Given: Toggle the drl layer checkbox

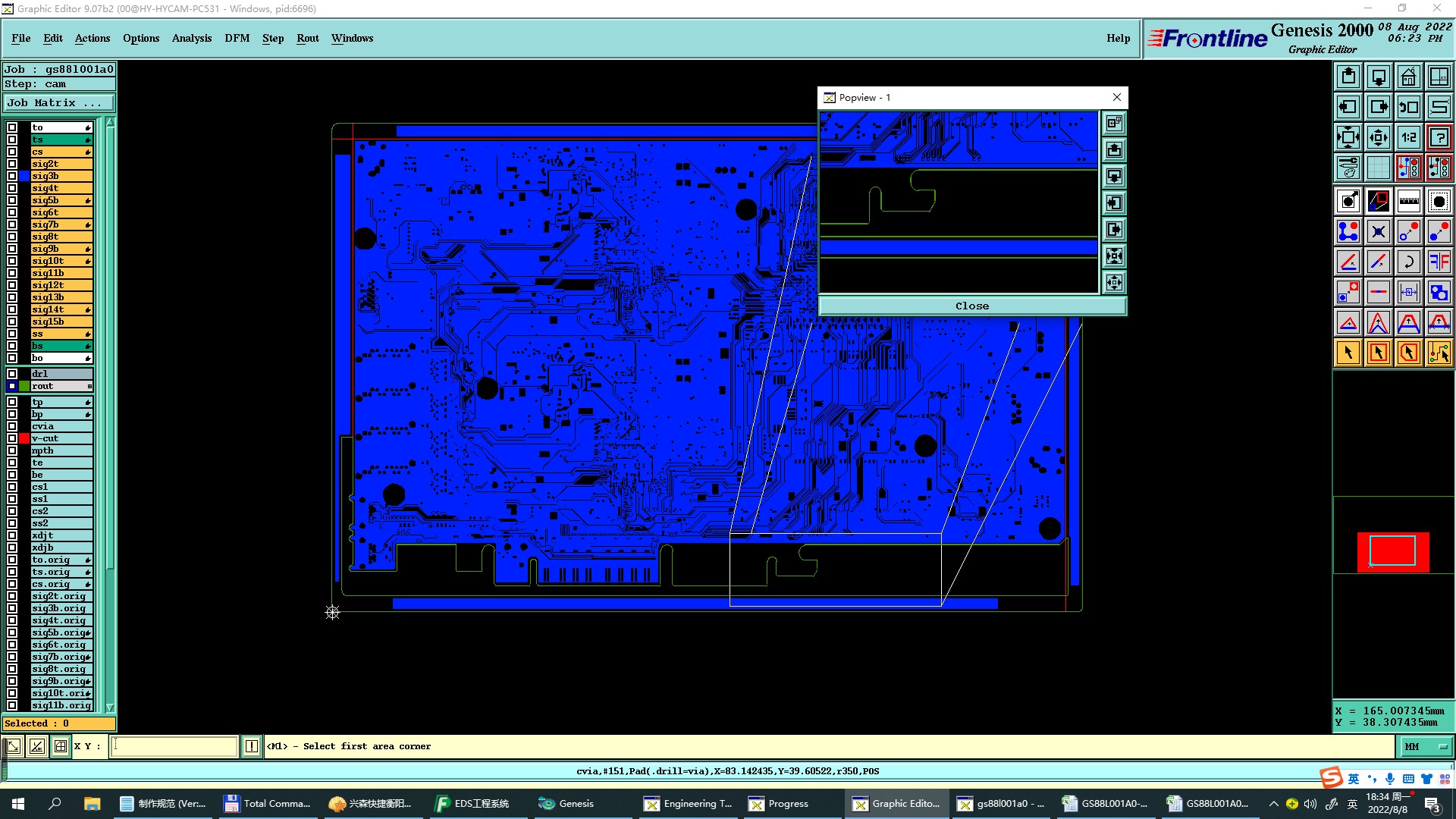Looking at the screenshot, I should click(12, 374).
